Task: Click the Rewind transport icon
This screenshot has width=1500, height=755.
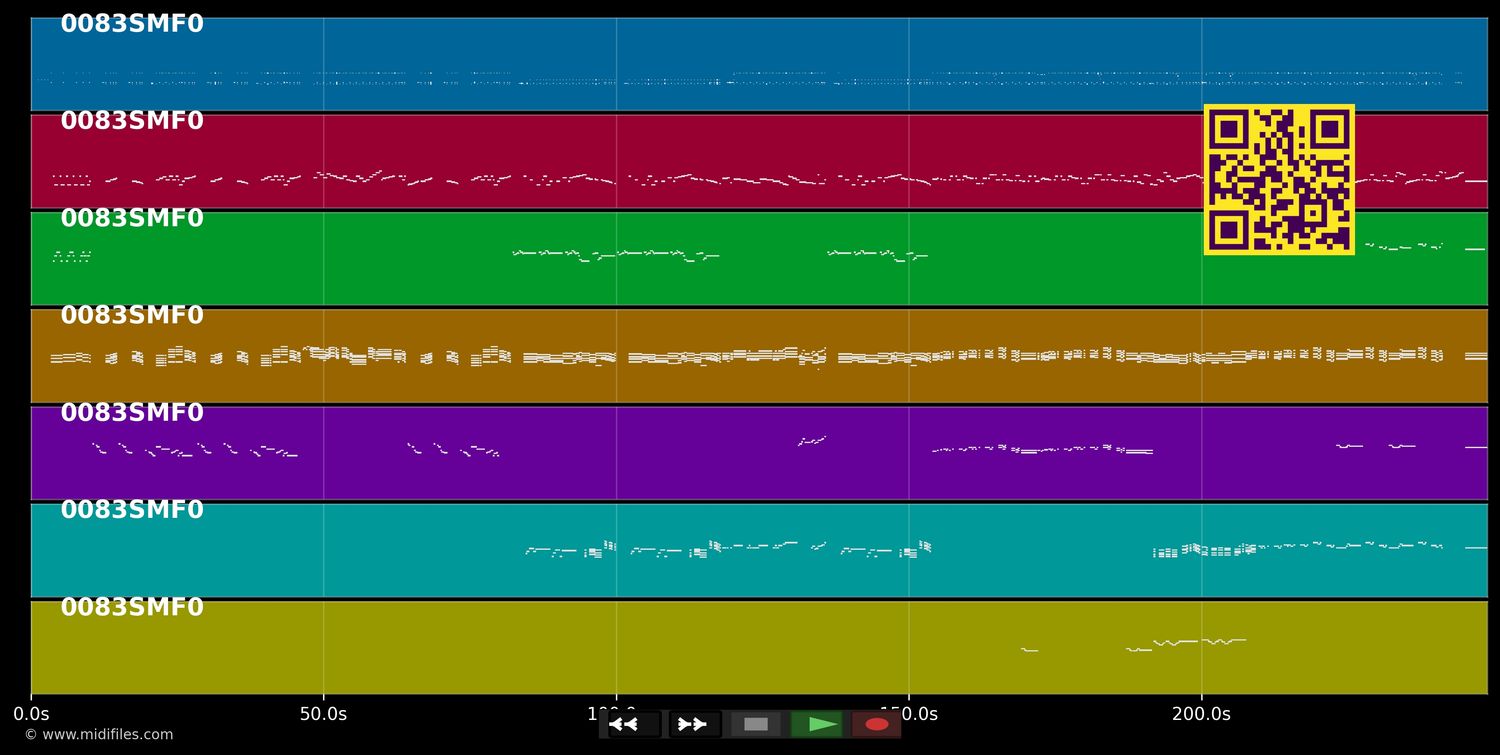Action: (x=624, y=724)
